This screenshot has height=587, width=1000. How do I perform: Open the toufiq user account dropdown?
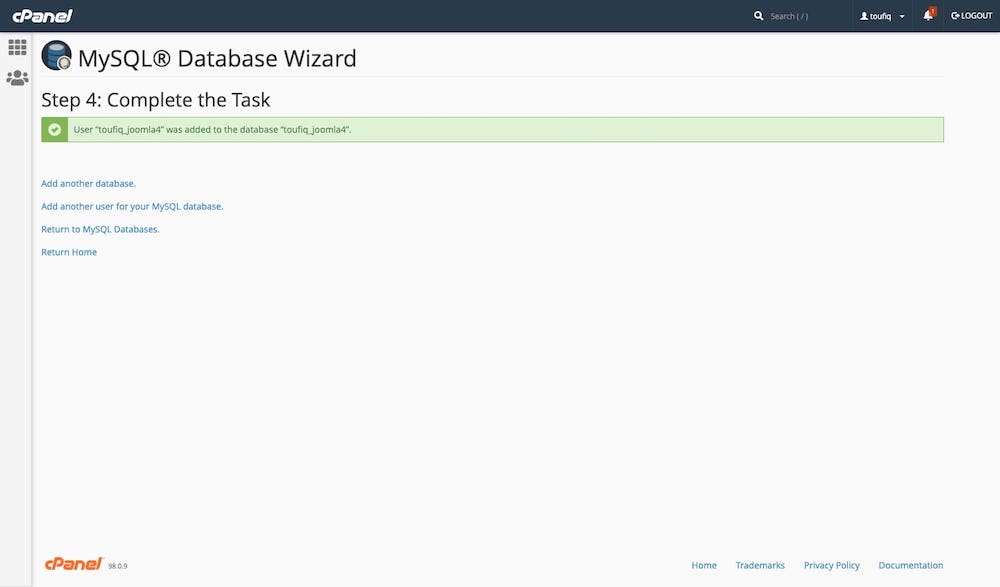click(x=882, y=16)
